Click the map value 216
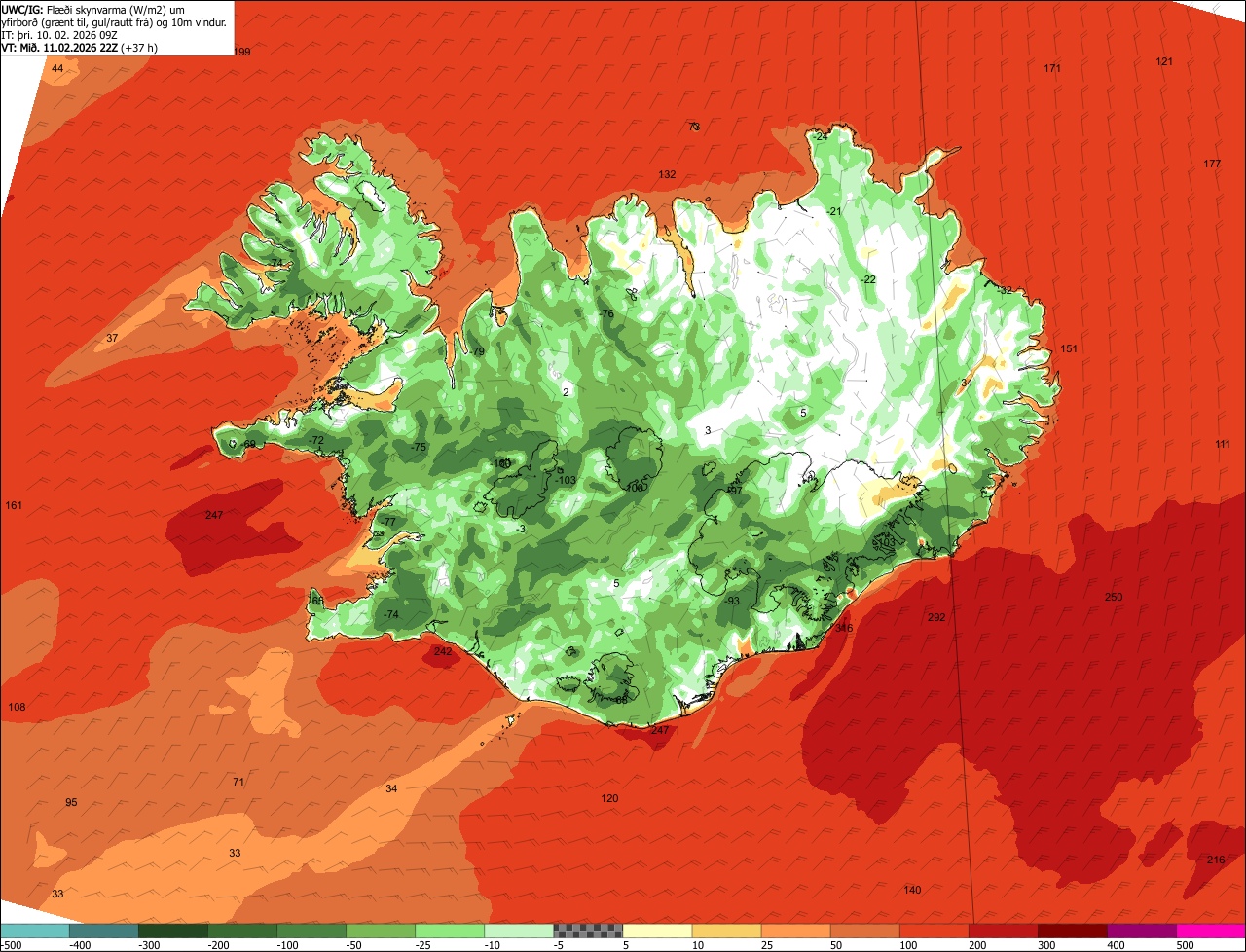1246x952 pixels. (x=1216, y=860)
